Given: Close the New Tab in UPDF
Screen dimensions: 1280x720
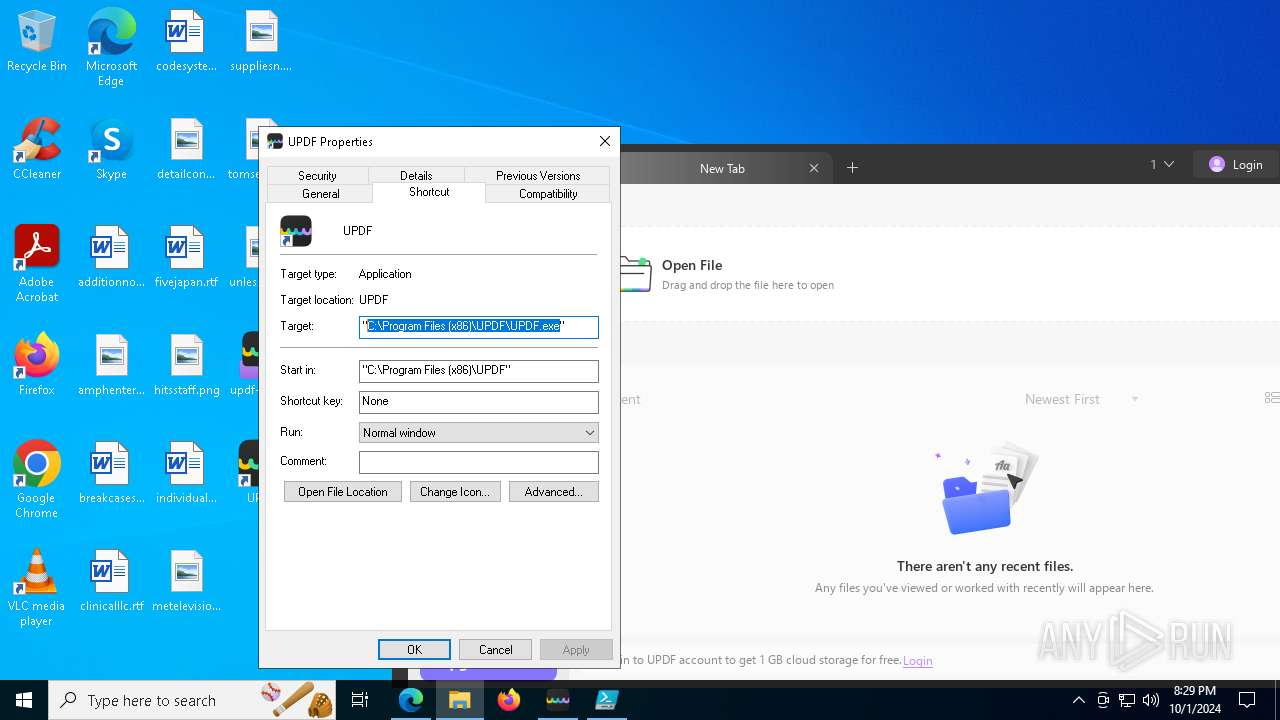Looking at the screenshot, I should pos(814,168).
